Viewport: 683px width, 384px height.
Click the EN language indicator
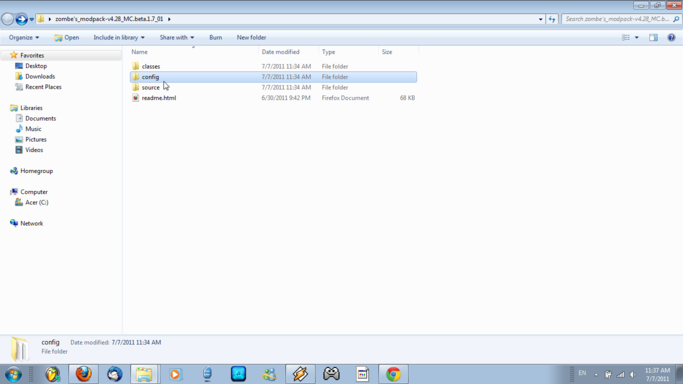click(x=582, y=373)
